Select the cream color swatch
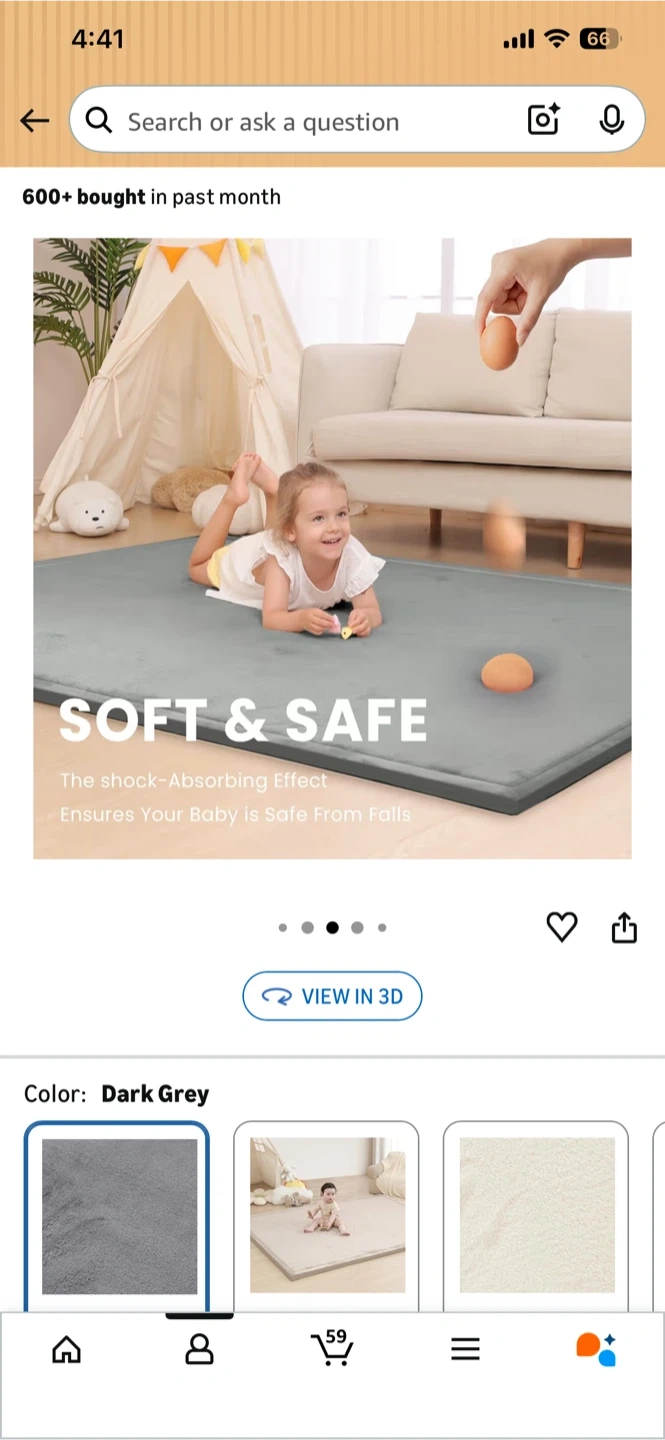The width and height of the screenshot is (665, 1440). (x=537, y=1215)
